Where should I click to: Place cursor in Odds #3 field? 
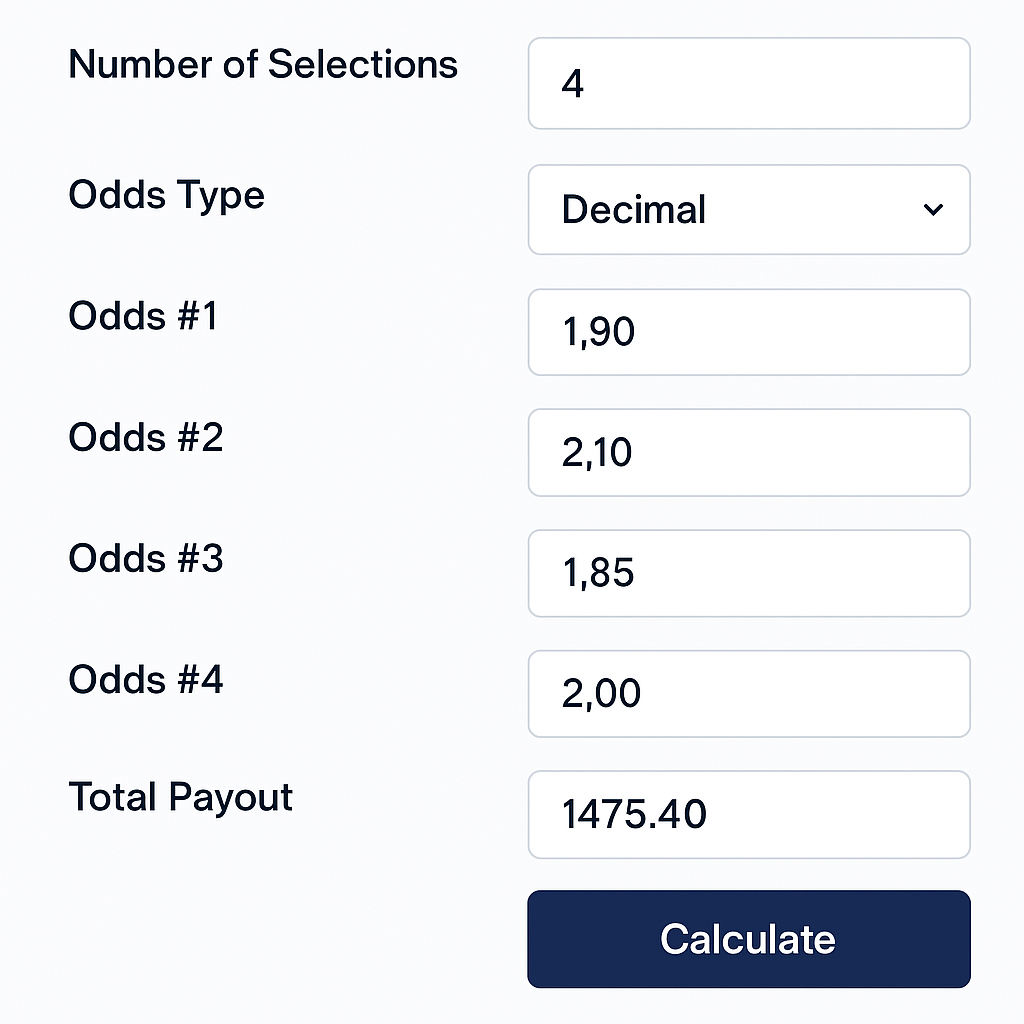[x=748, y=573]
